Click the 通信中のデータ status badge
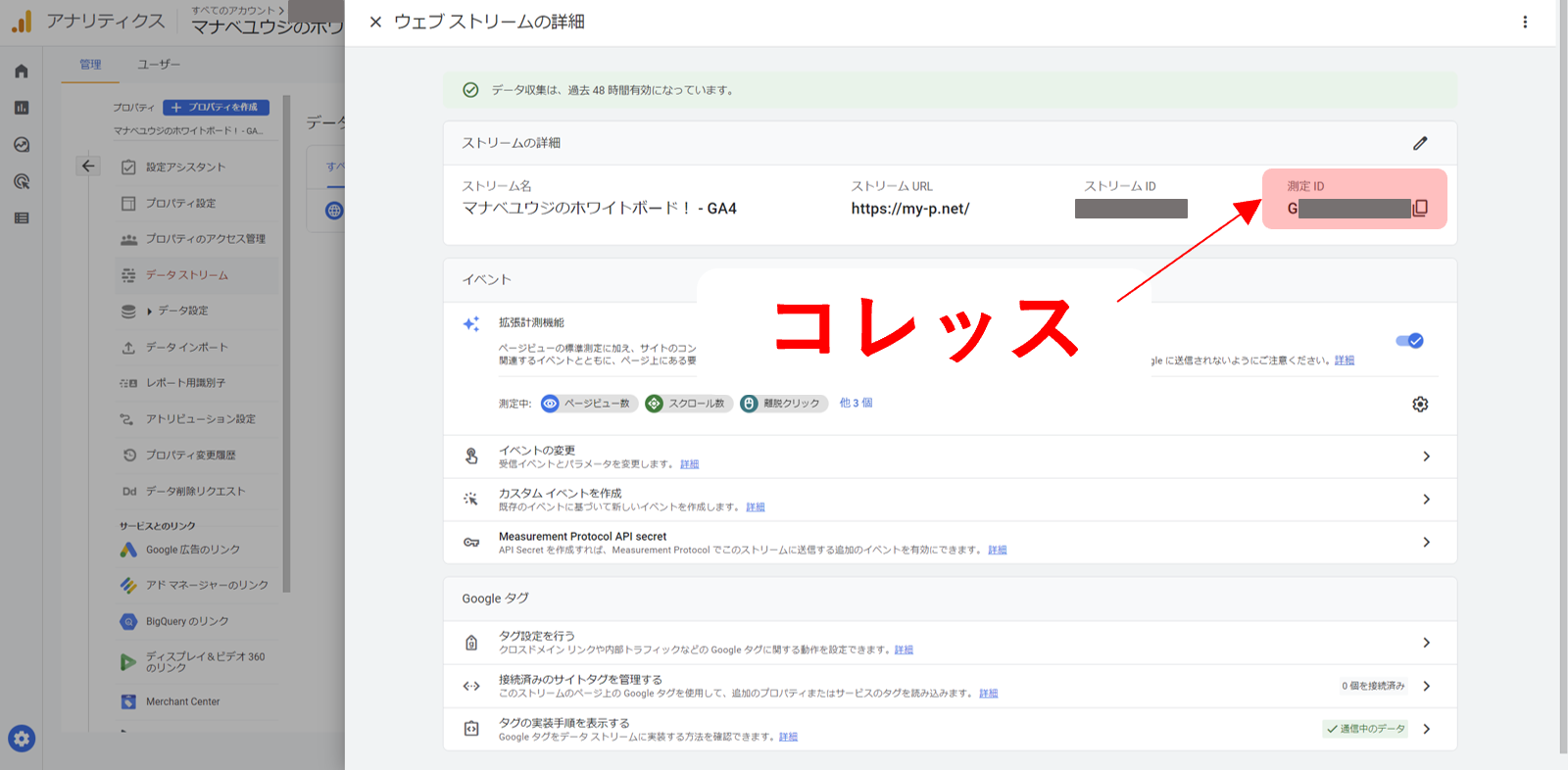Screen dimensions: 1568x770 [x=1365, y=729]
